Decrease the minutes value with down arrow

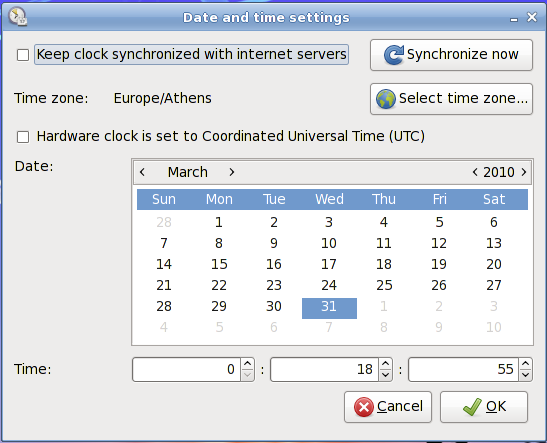click(x=385, y=375)
